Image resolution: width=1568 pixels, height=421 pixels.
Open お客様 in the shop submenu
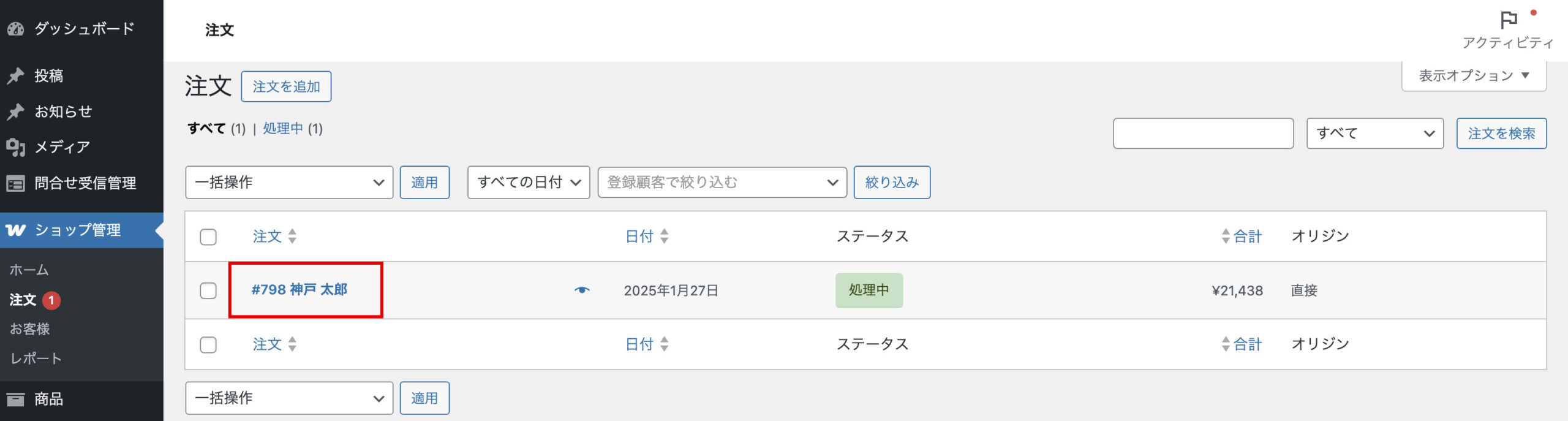pyautogui.click(x=29, y=329)
